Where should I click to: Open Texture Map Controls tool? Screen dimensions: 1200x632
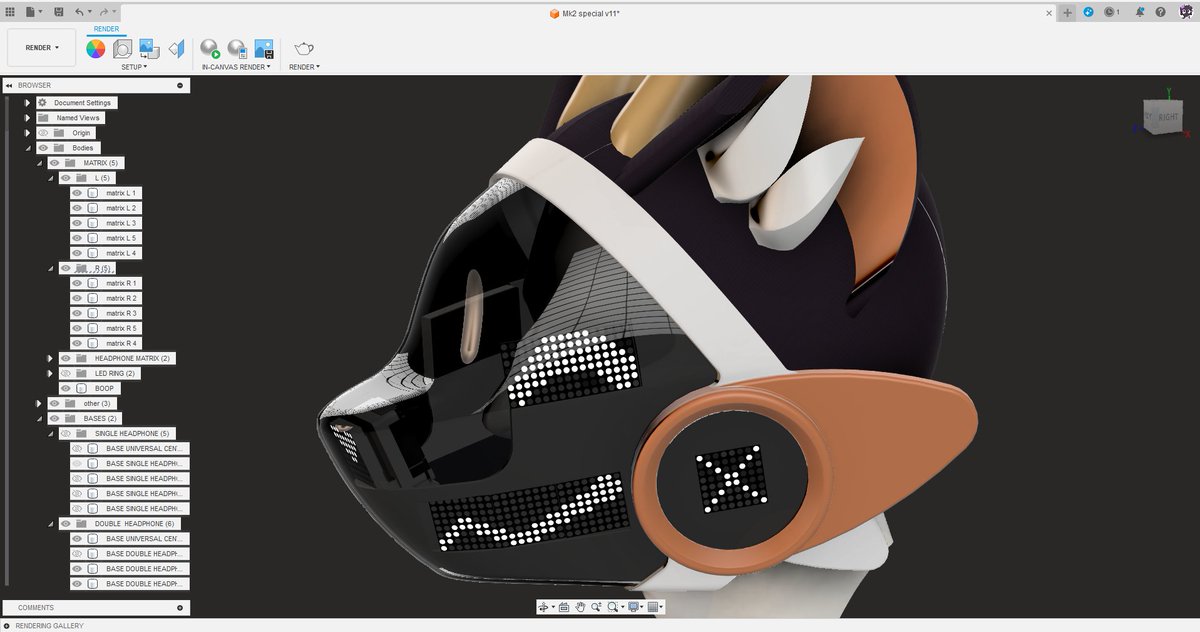click(x=176, y=48)
